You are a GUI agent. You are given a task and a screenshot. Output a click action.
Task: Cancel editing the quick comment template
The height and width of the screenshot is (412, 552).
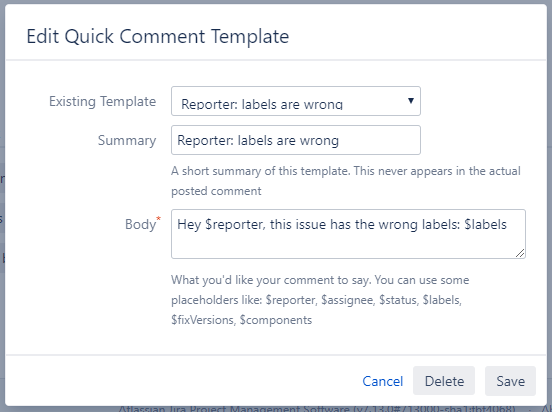(383, 381)
